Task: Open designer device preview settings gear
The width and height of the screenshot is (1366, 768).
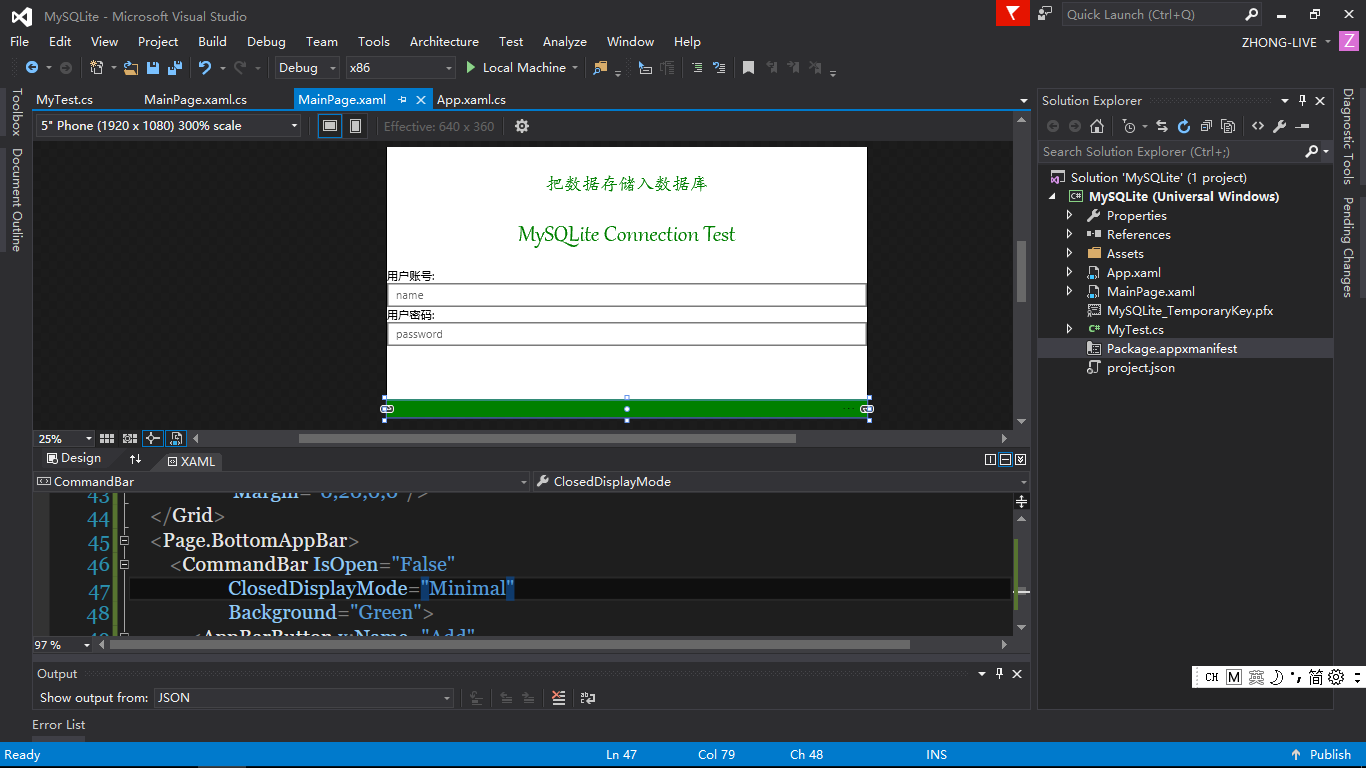Action: point(521,126)
